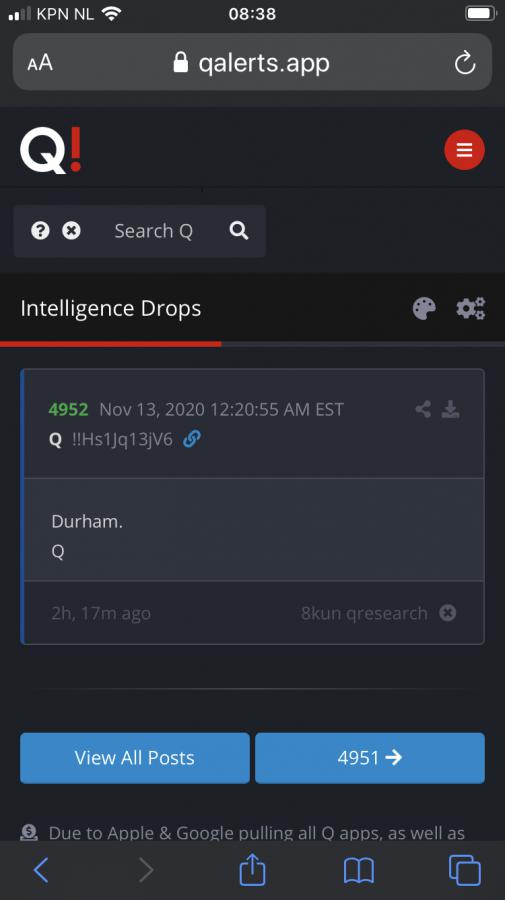Open Safari tabs overview icon
505x900 pixels.
[x=464, y=870]
